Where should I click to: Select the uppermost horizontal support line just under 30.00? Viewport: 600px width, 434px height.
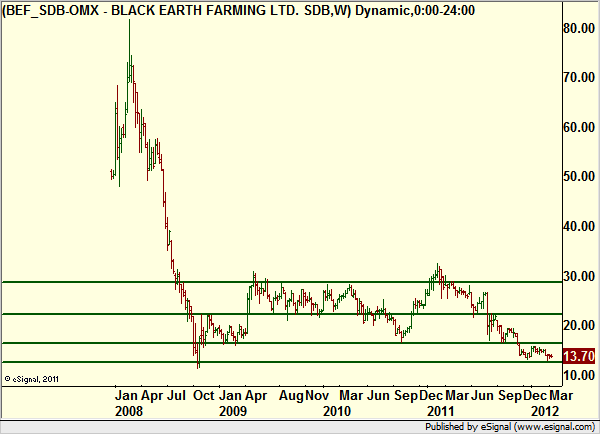(282, 282)
